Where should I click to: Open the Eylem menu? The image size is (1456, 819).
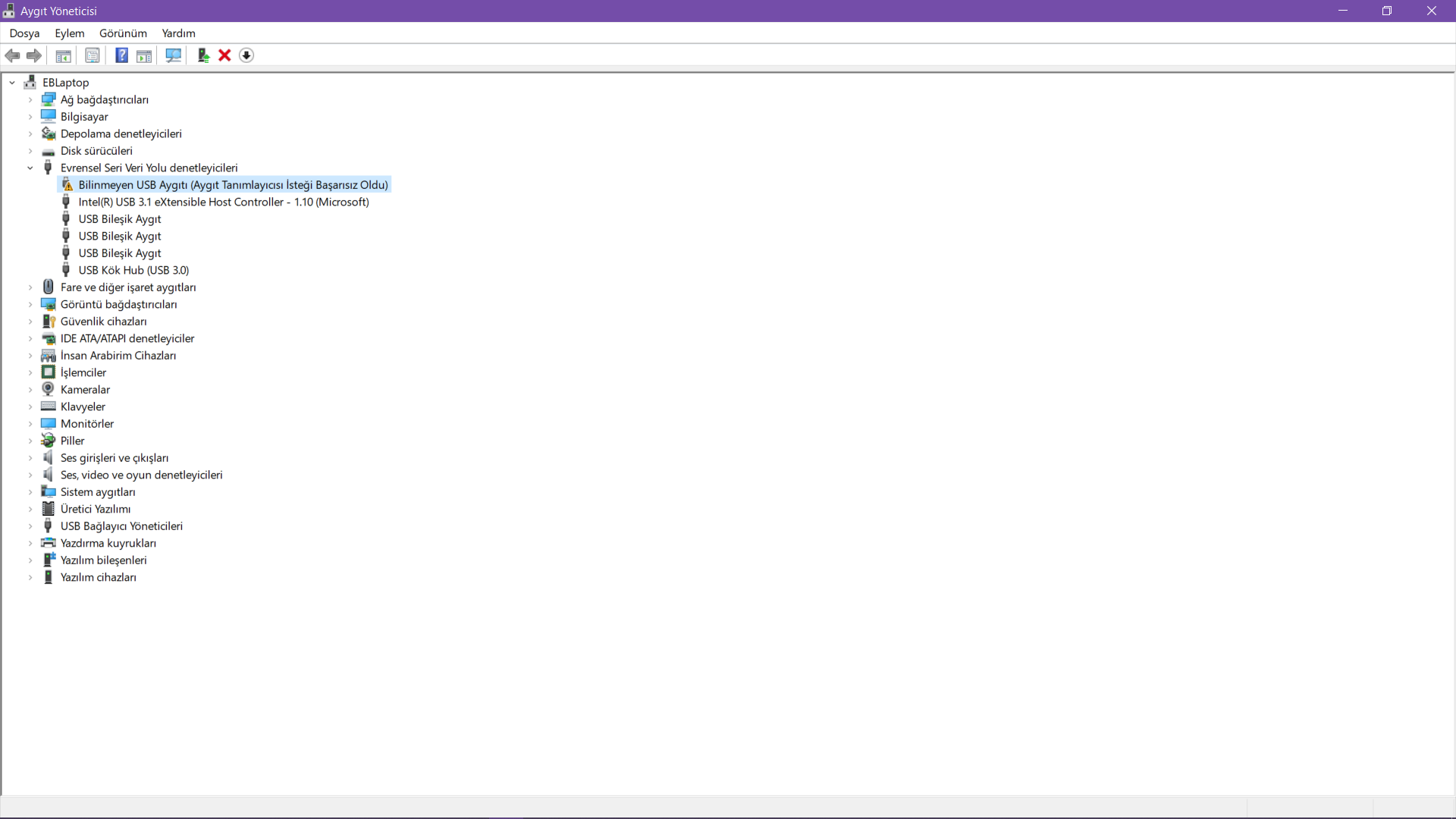[69, 33]
